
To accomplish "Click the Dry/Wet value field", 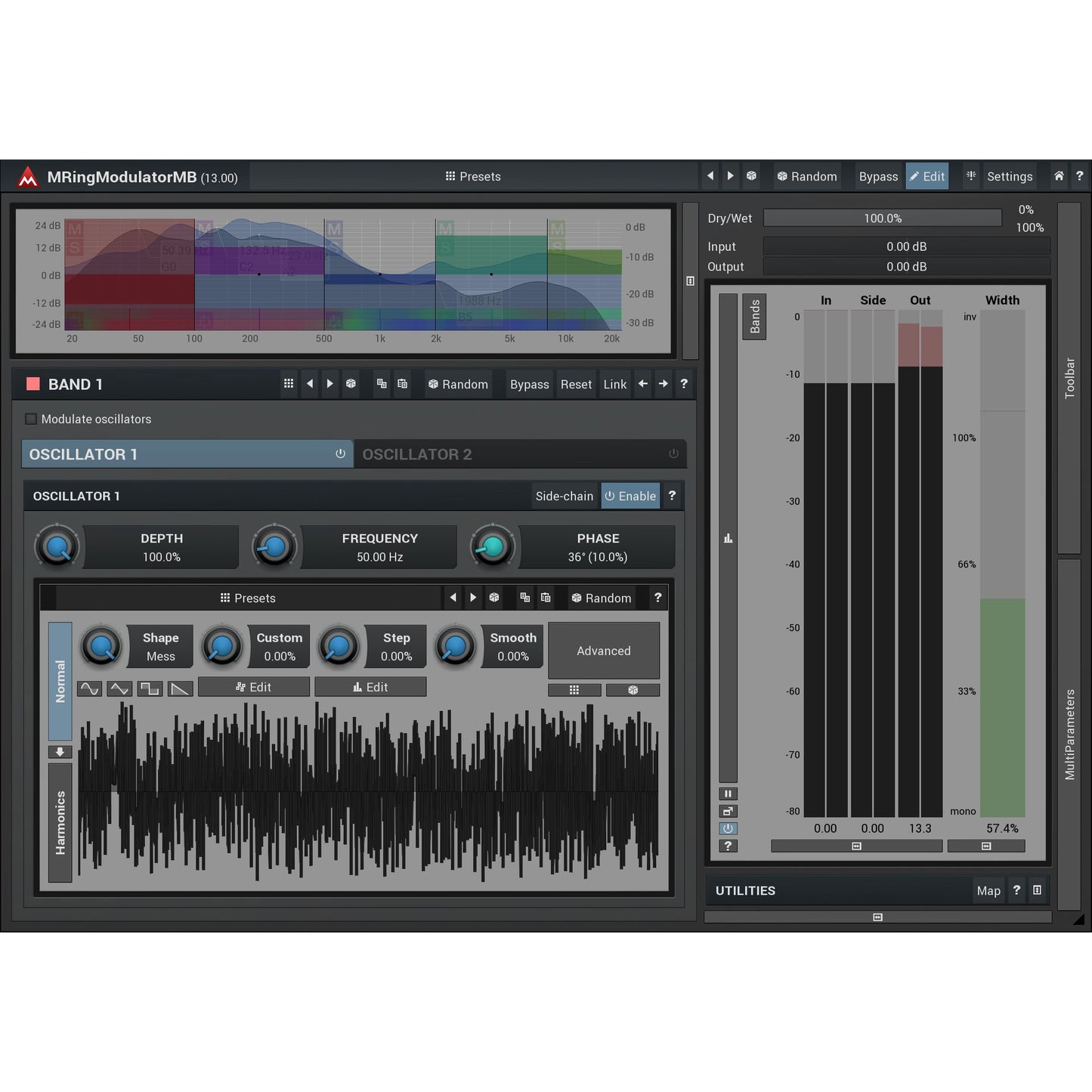I will [x=882, y=218].
